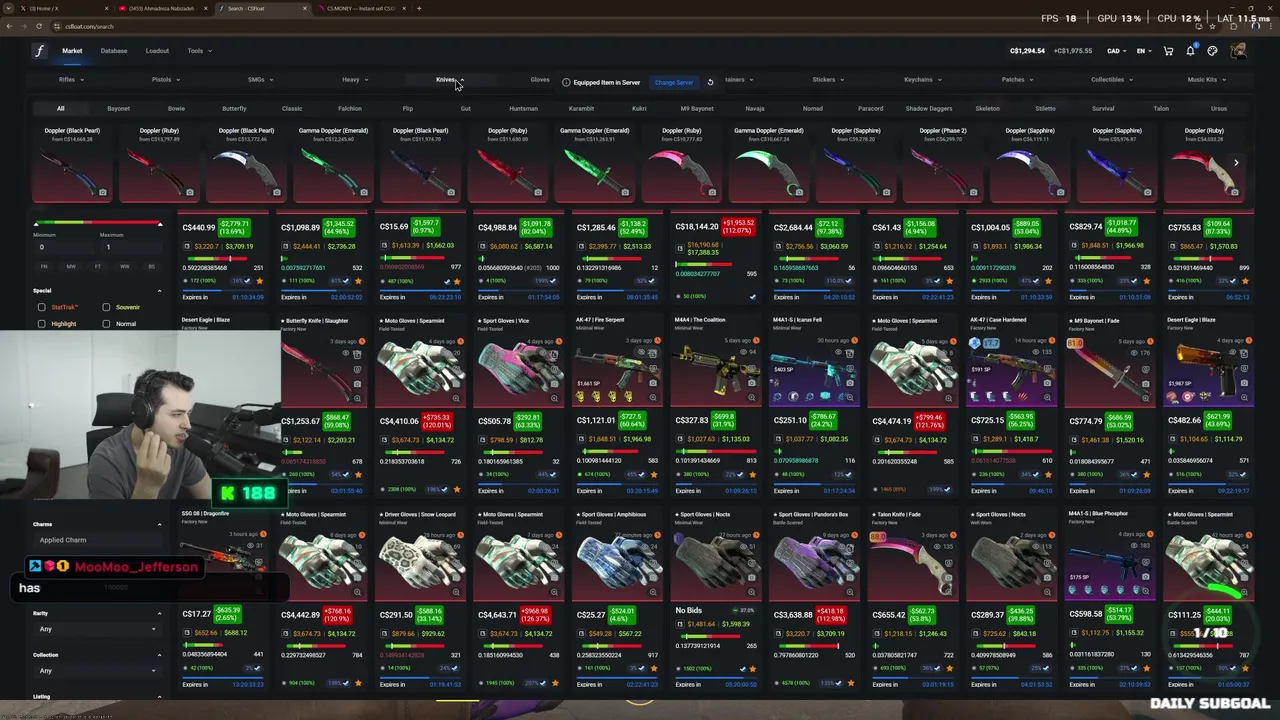Screen dimensions: 1280x720
Task: Expand the Rifles category dropdown
Action: [70, 79]
